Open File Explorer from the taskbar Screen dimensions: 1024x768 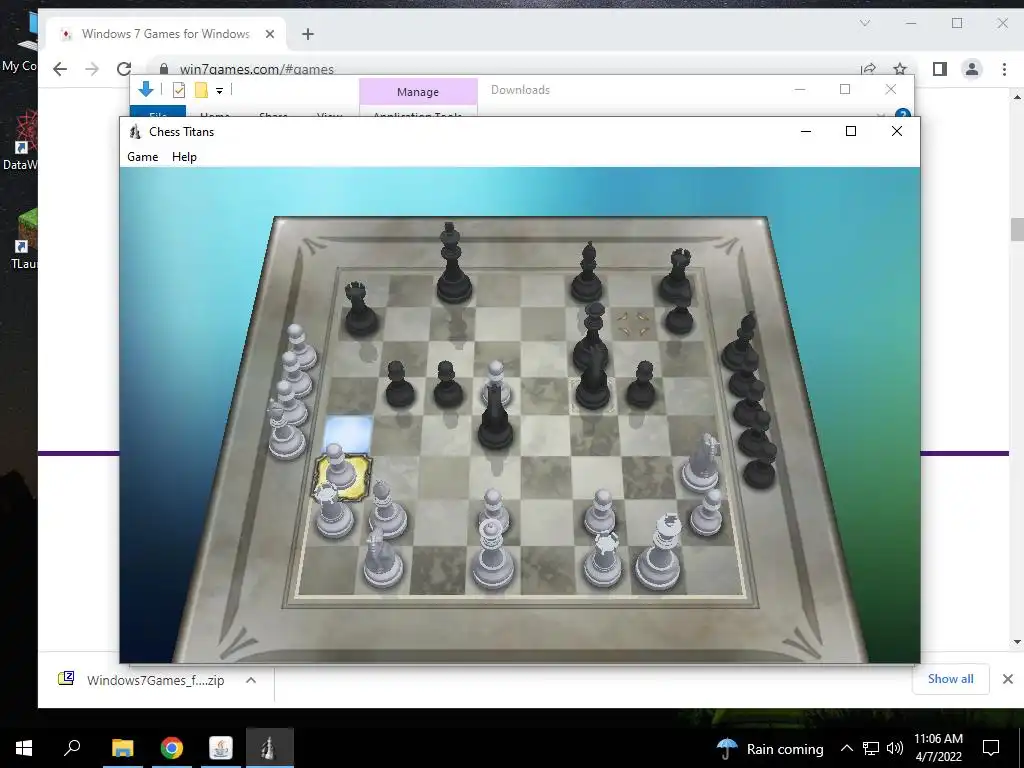(x=122, y=748)
